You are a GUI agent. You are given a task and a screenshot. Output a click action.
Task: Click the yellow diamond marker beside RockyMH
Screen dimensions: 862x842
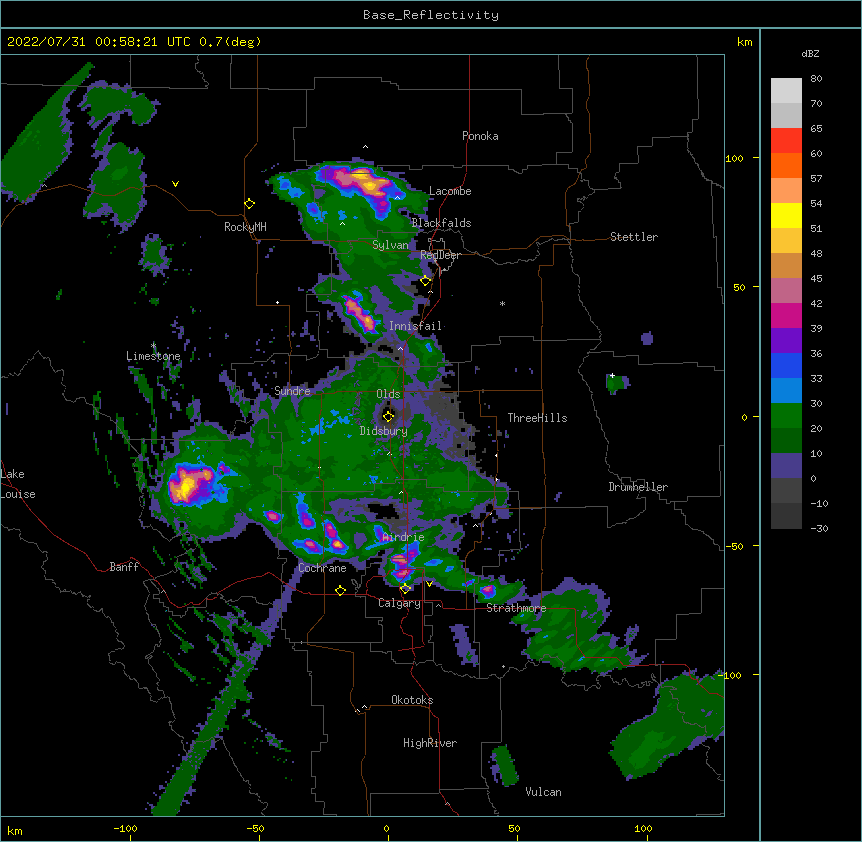point(250,204)
